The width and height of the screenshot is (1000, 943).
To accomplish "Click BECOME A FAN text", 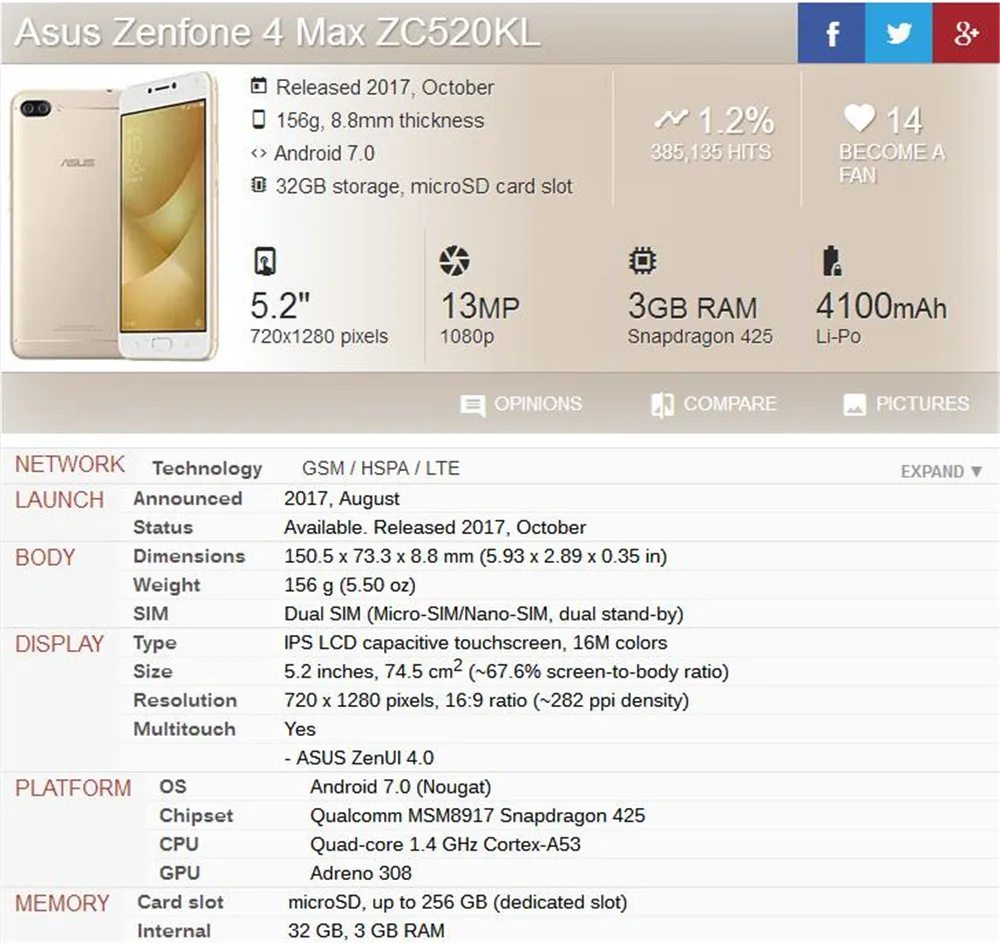I will coord(891,163).
